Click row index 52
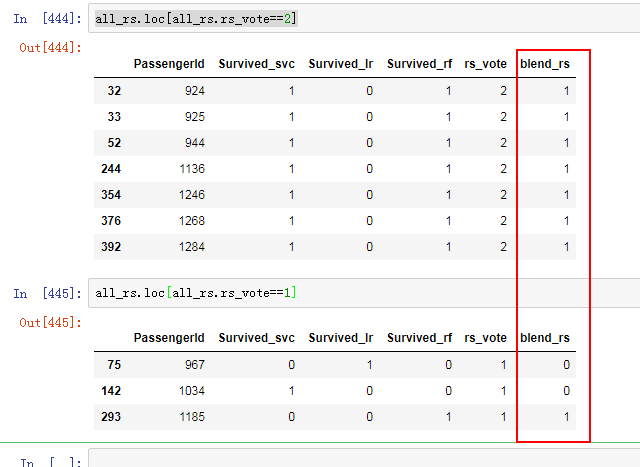 114,143
